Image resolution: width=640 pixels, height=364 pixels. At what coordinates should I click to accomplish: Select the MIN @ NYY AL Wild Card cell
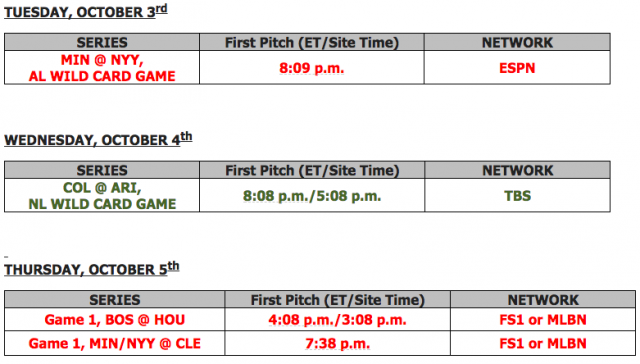point(102,68)
